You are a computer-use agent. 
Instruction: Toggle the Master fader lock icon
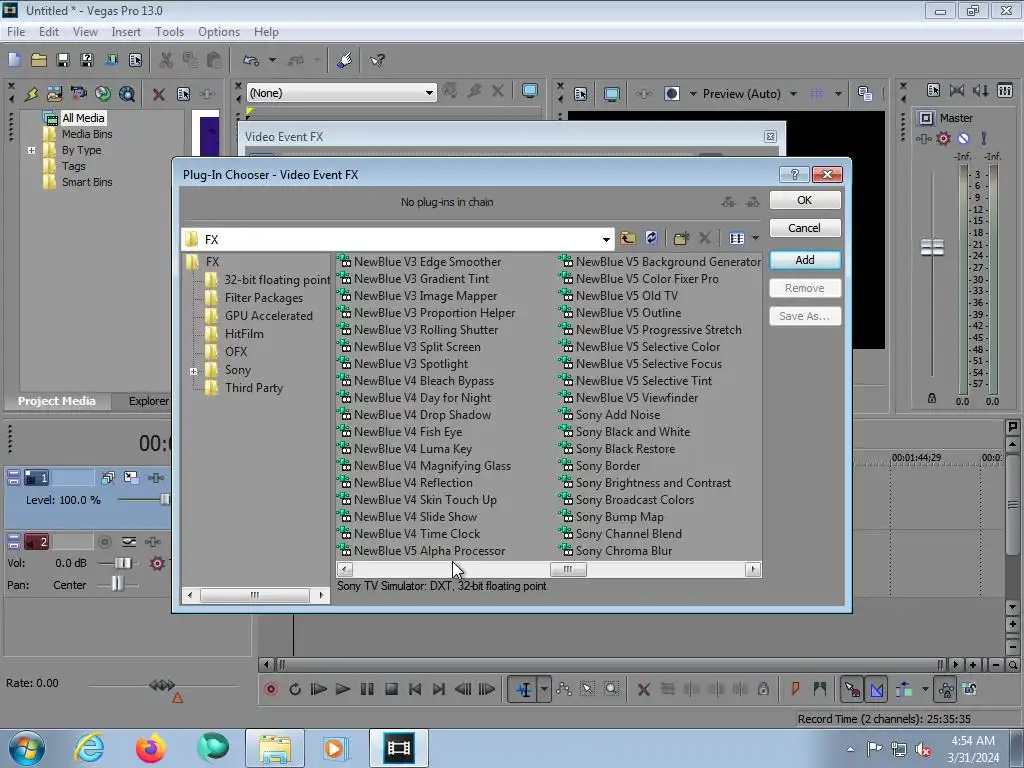pos(932,398)
